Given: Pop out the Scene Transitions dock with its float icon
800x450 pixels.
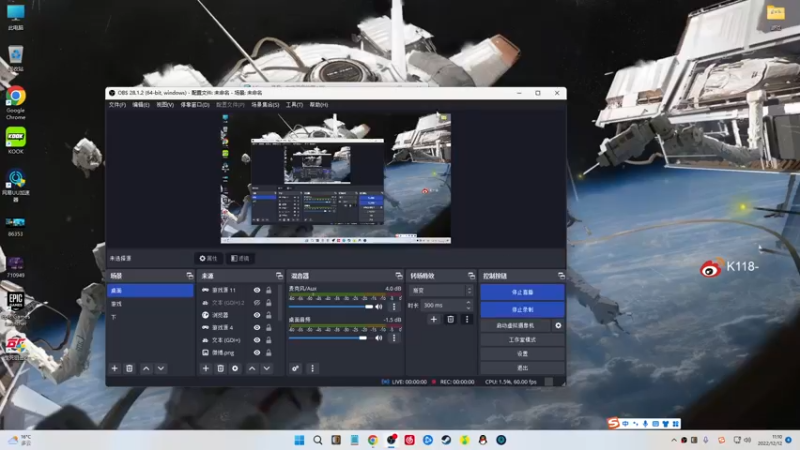Looking at the screenshot, I should [x=471, y=276].
